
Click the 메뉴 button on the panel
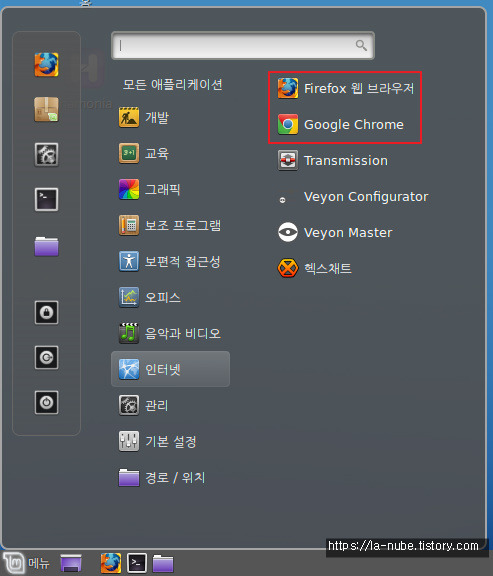pos(26,563)
